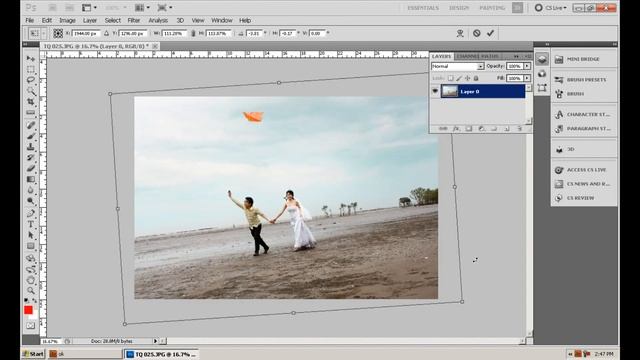Commit the transform with the checkmark
The width and height of the screenshot is (640, 360).
490,33
